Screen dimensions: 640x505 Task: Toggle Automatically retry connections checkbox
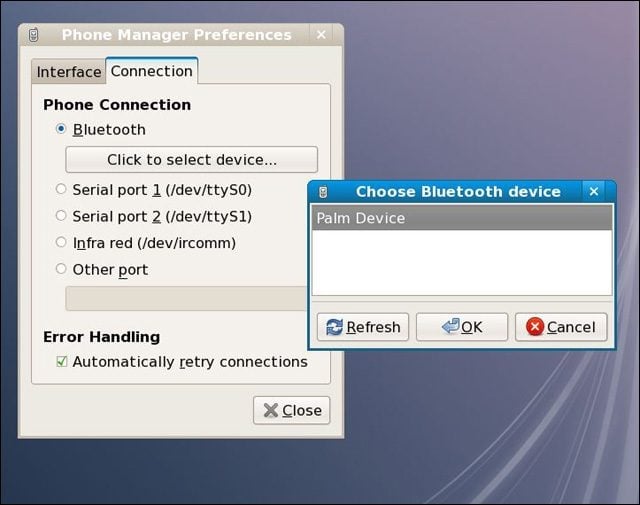click(x=62, y=361)
